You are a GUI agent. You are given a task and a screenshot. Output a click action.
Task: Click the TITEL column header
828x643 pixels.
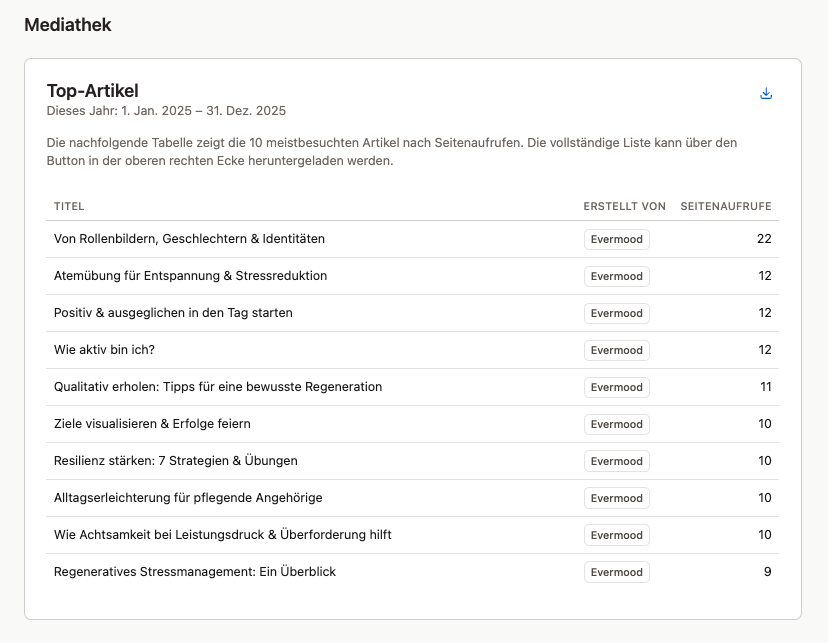pos(69,207)
